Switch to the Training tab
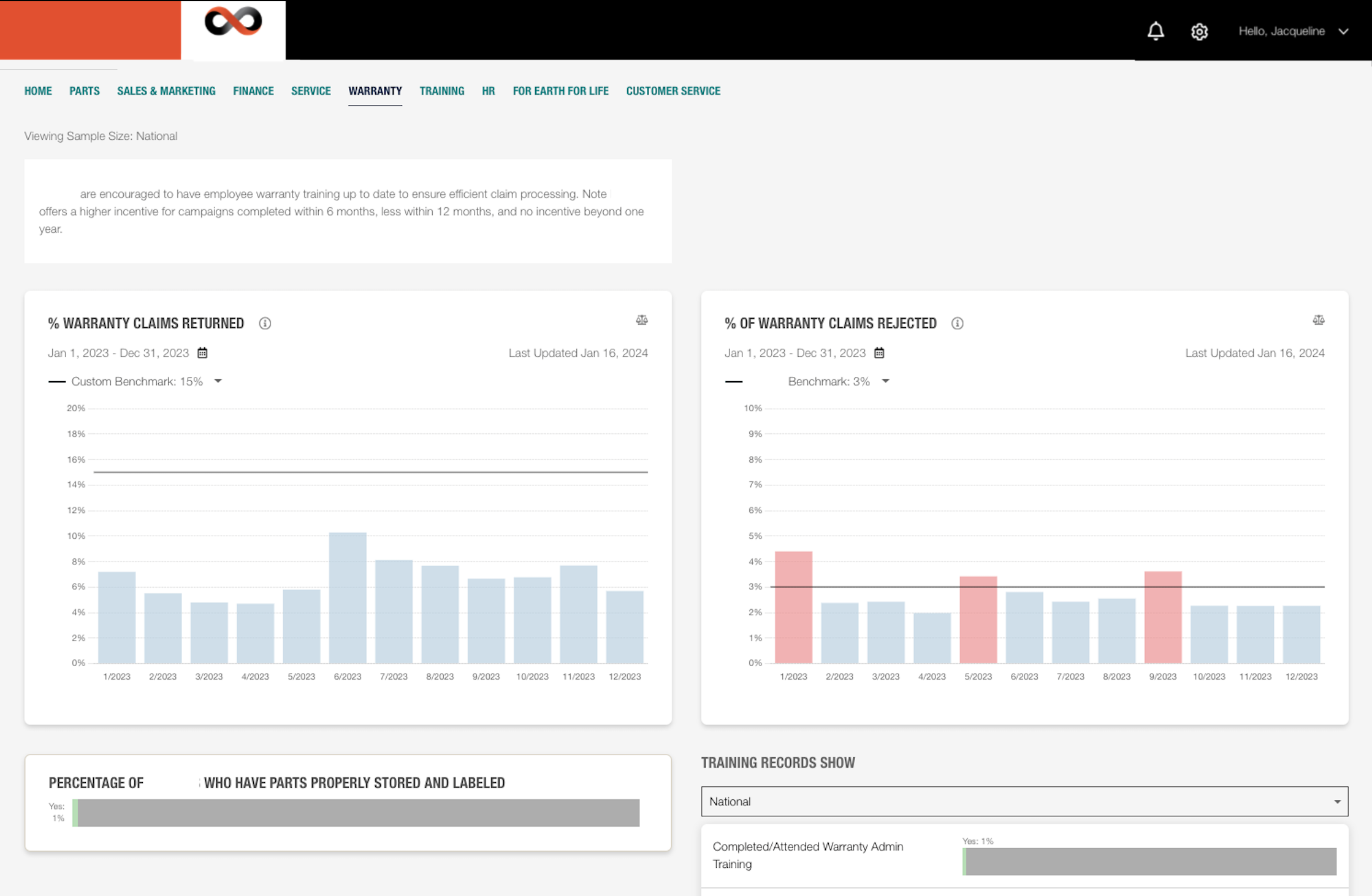 coord(441,91)
